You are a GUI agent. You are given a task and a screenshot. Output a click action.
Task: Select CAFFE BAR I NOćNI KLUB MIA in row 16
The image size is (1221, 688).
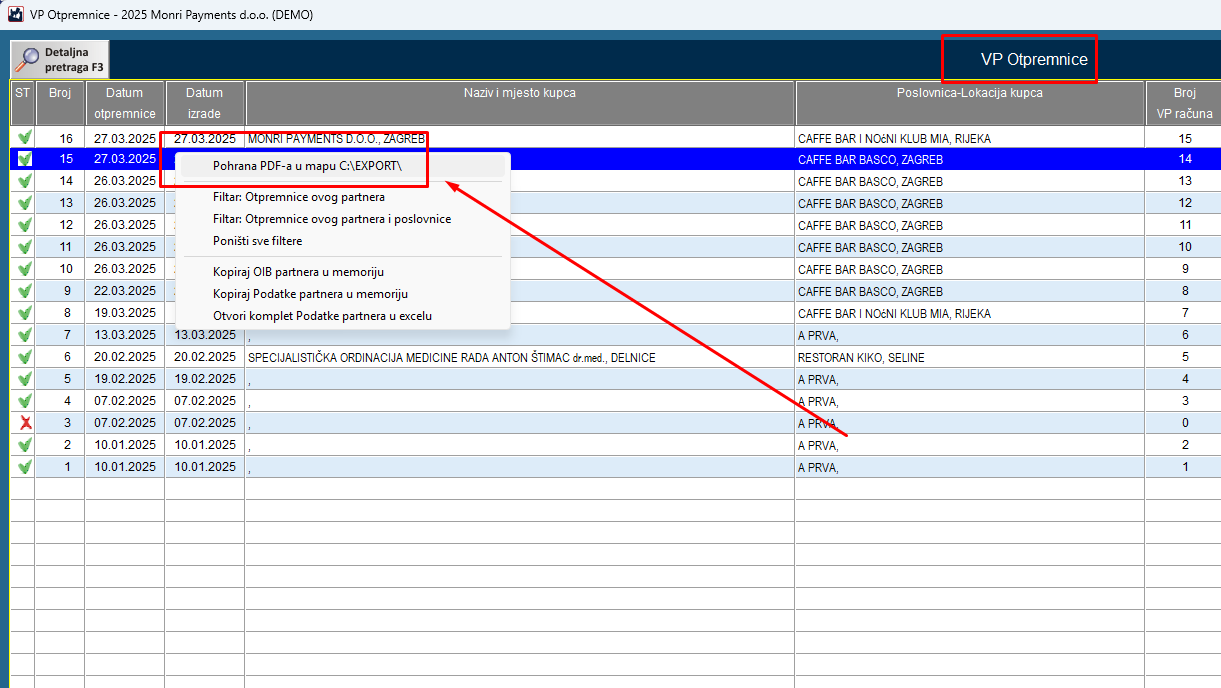pyautogui.click(x=970, y=138)
